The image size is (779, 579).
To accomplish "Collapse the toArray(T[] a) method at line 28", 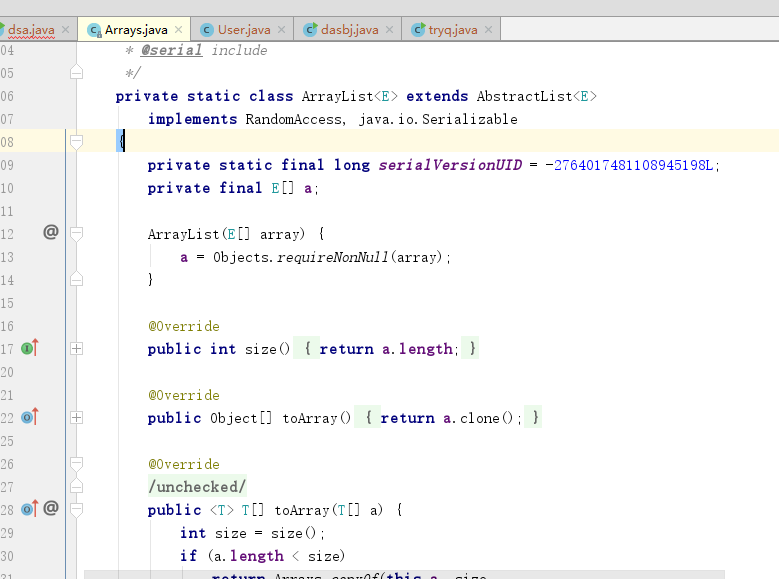I will [77, 510].
